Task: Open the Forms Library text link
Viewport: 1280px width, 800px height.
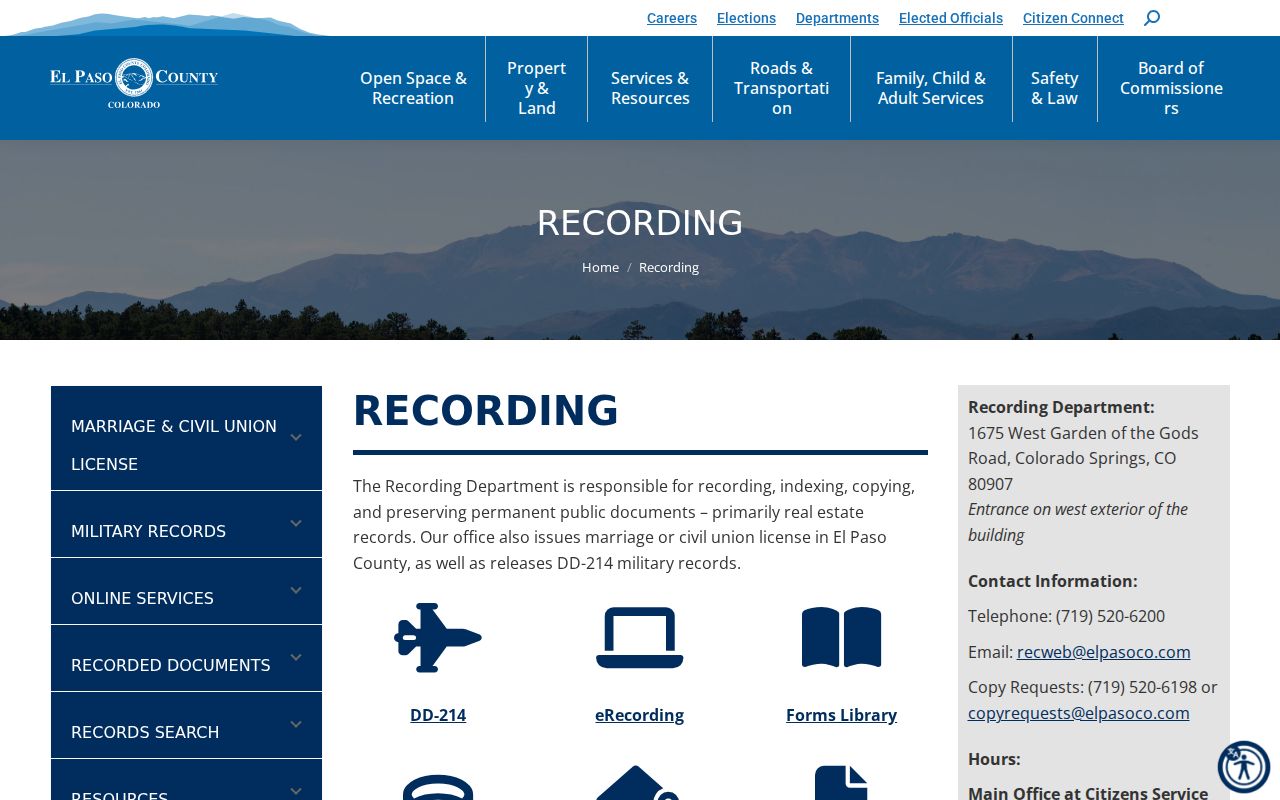Action: [841, 715]
